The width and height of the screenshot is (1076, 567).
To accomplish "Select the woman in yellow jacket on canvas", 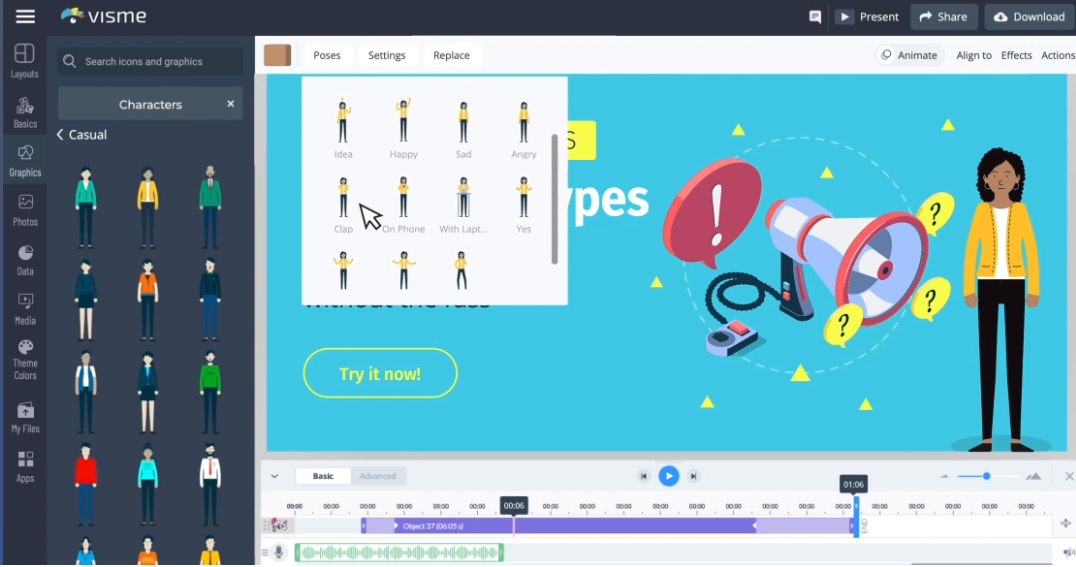I will coord(1003,299).
